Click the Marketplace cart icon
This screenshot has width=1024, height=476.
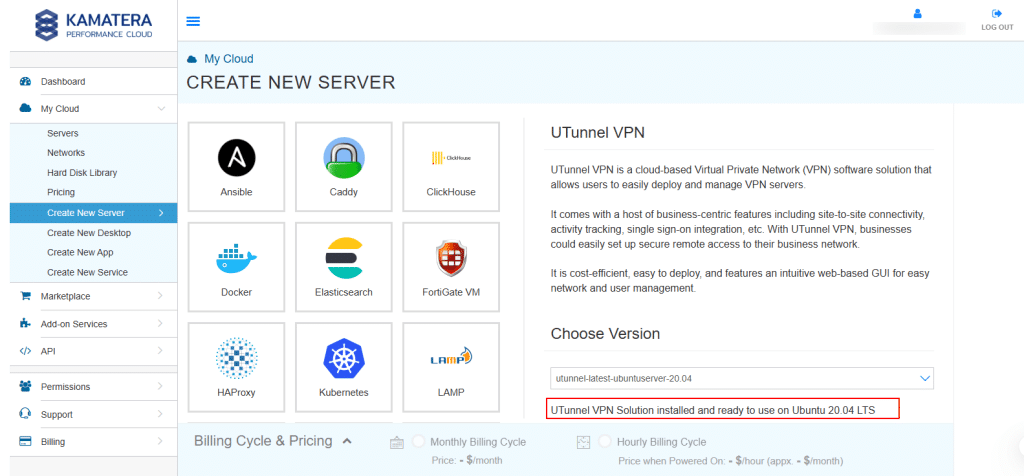[25, 296]
